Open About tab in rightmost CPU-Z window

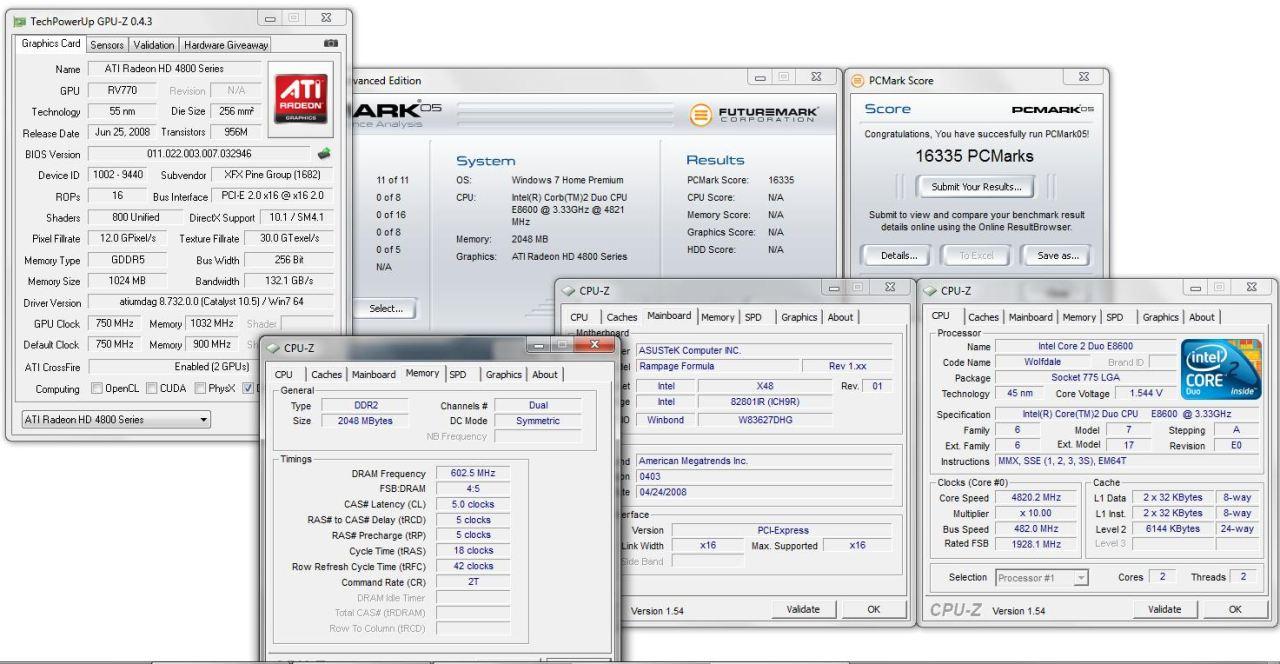pos(1202,317)
